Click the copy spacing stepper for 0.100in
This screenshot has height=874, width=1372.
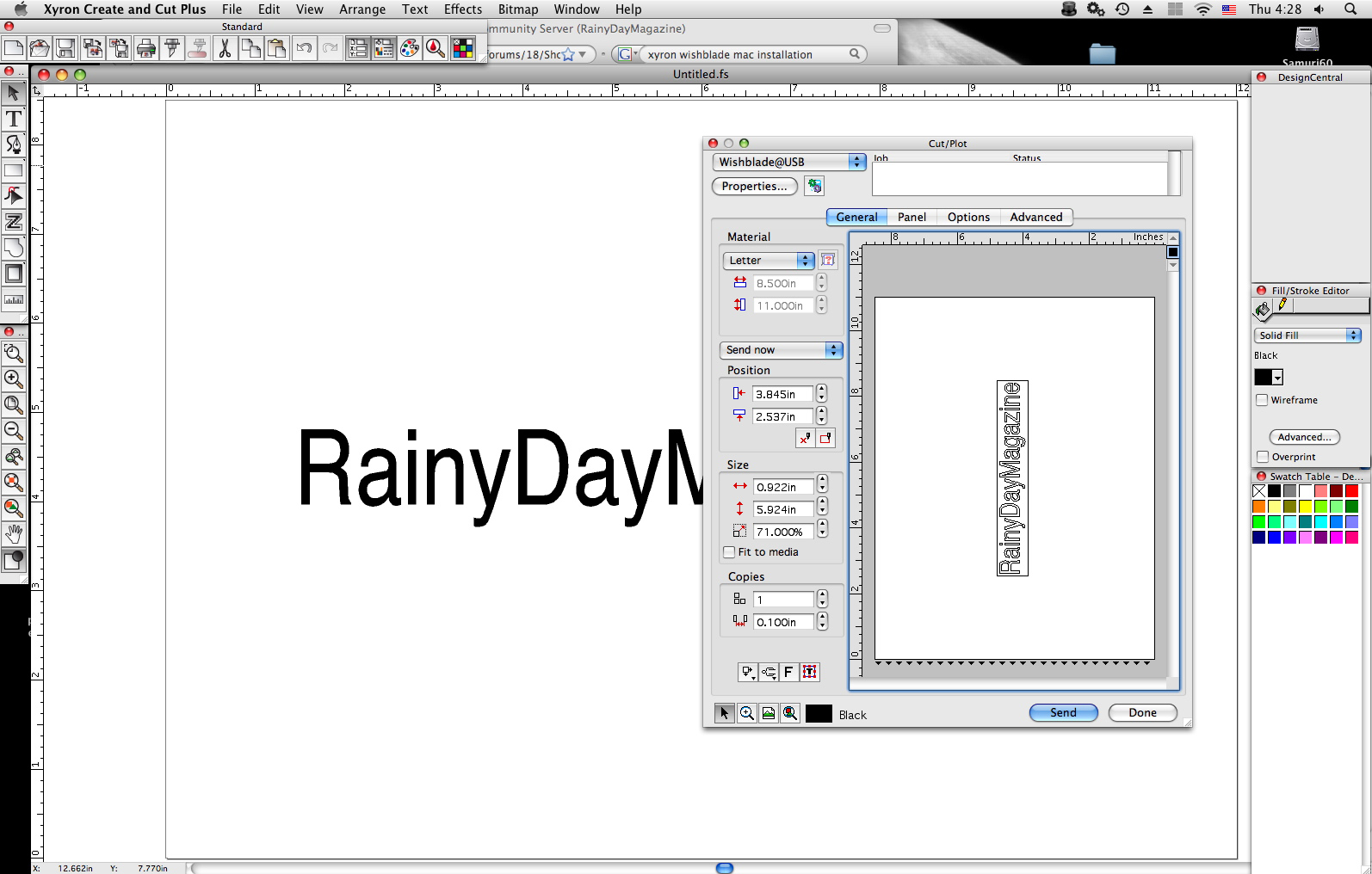tap(822, 622)
